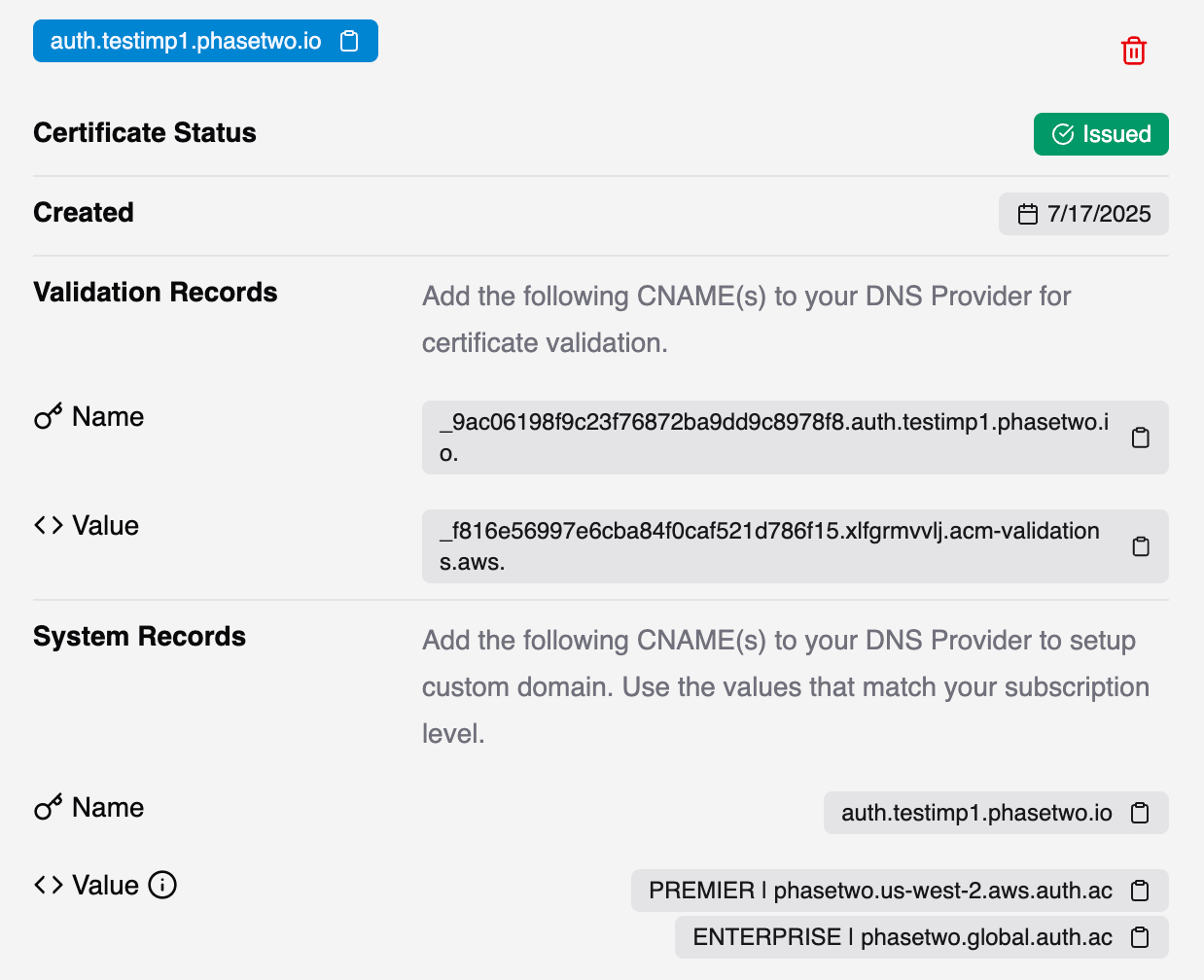The image size is (1204, 980).
Task: Copy the PREMIER phasetwo.us-west-2.aws.auth.ac value
Action: [1140, 891]
